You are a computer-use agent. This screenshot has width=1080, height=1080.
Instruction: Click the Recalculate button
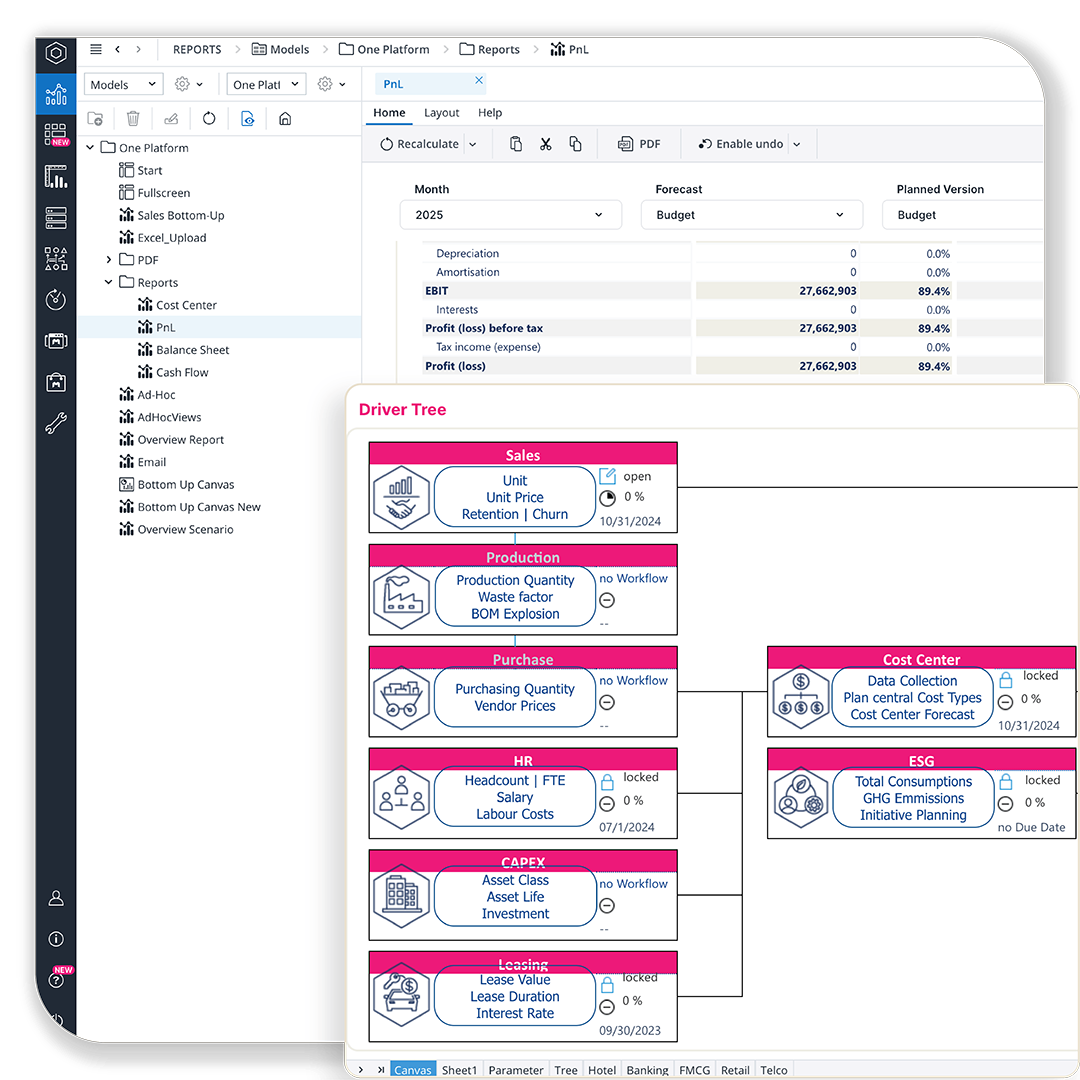pyautogui.click(x=425, y=143)
